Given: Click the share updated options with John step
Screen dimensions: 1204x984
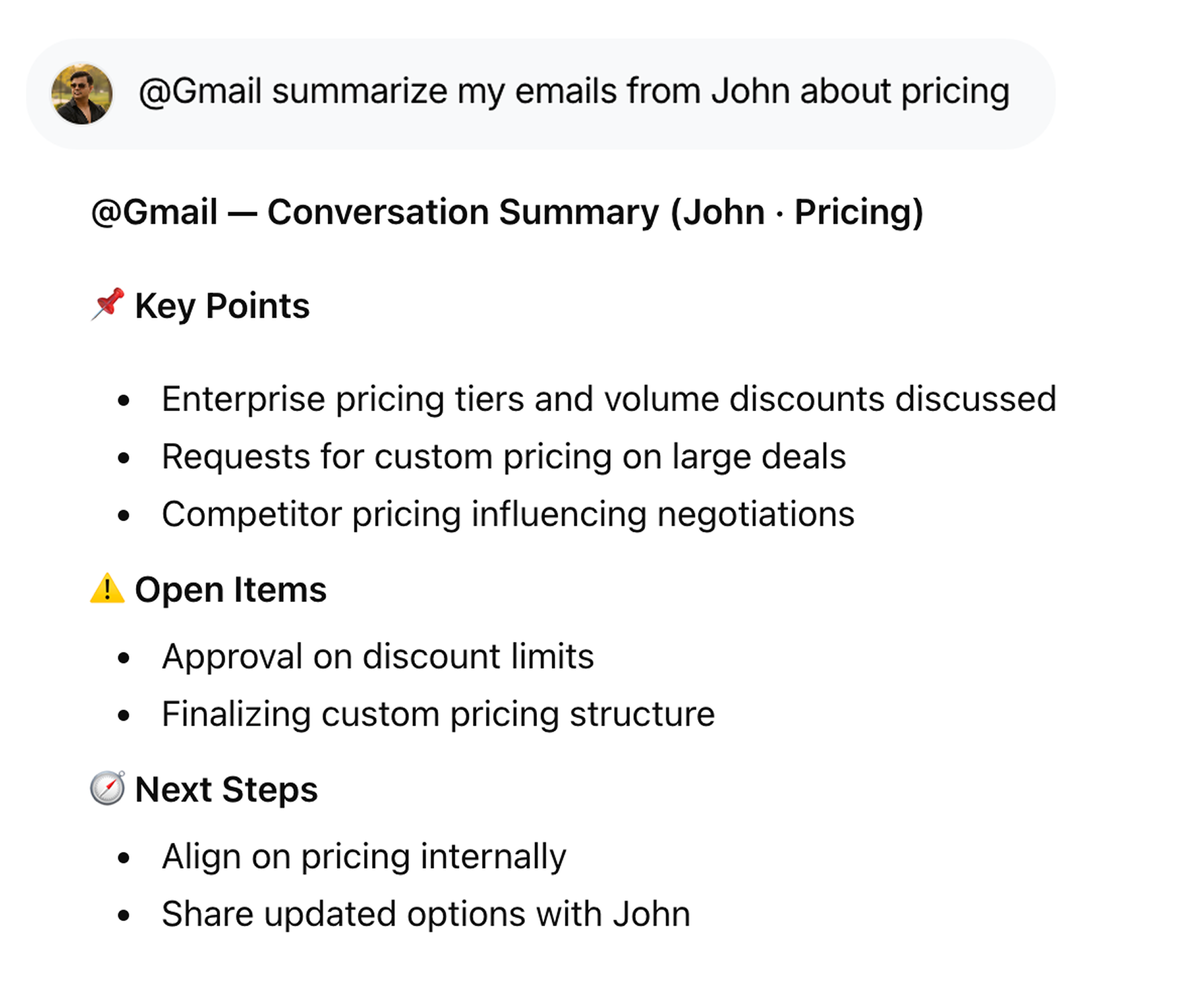Looking at the screenshot, I should tap(426, 913).
